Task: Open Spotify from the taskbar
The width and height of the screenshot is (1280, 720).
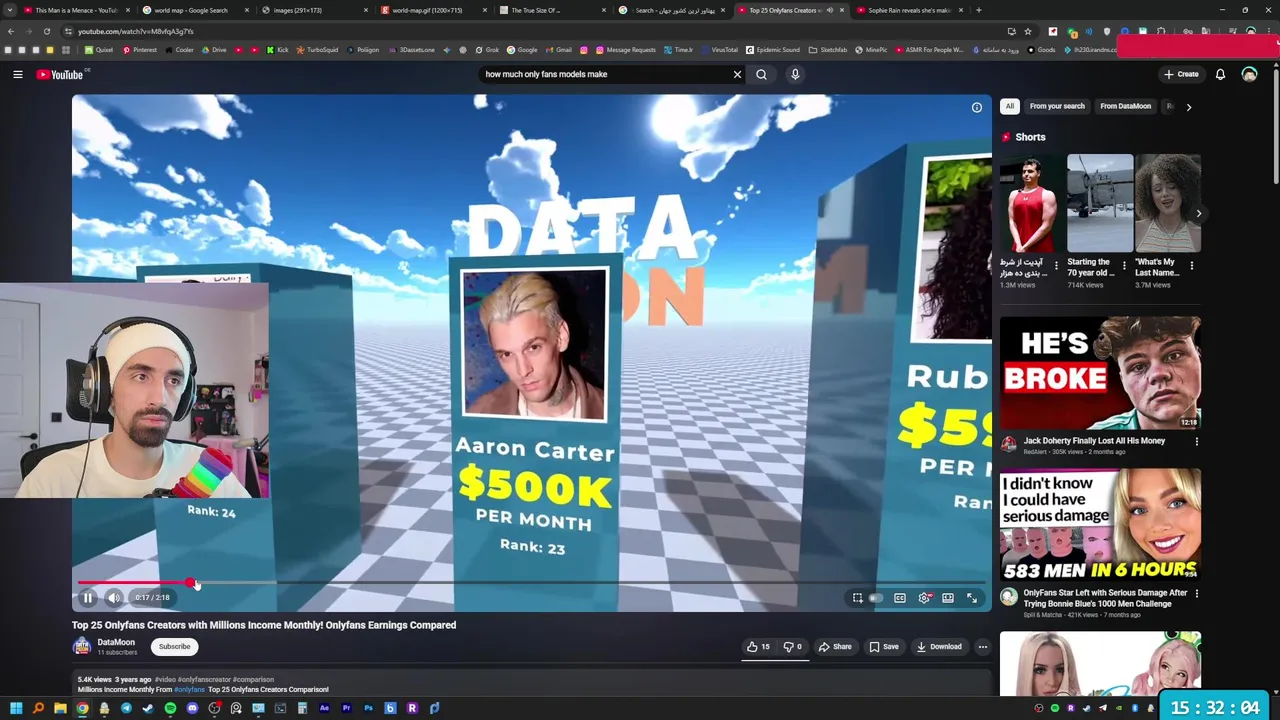Action: (170, 708)
